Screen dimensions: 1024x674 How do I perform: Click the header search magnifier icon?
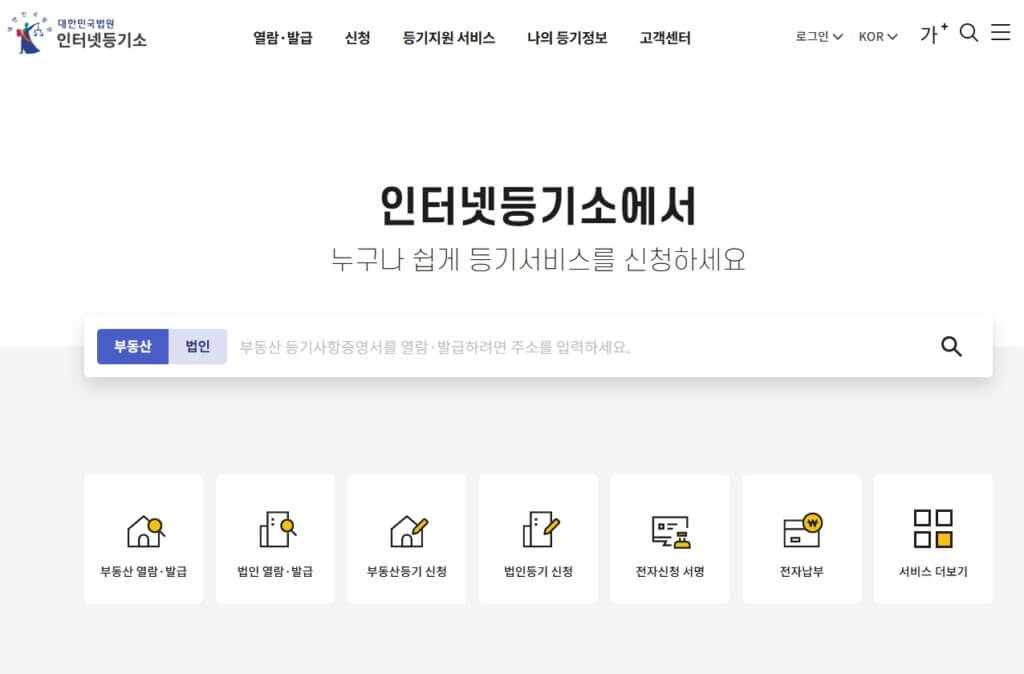pyautogui.click(x=968, y=33)
